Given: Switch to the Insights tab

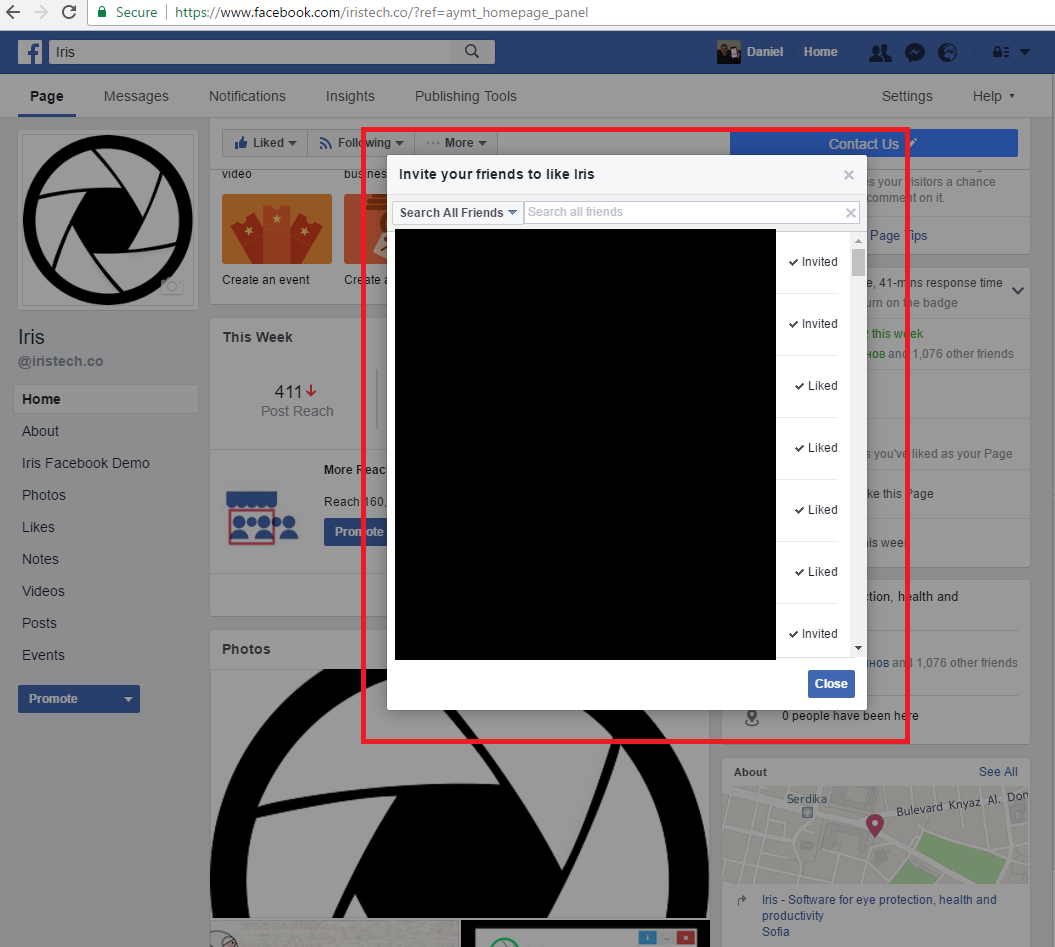Looking at the screenshot, I should 350,96.
